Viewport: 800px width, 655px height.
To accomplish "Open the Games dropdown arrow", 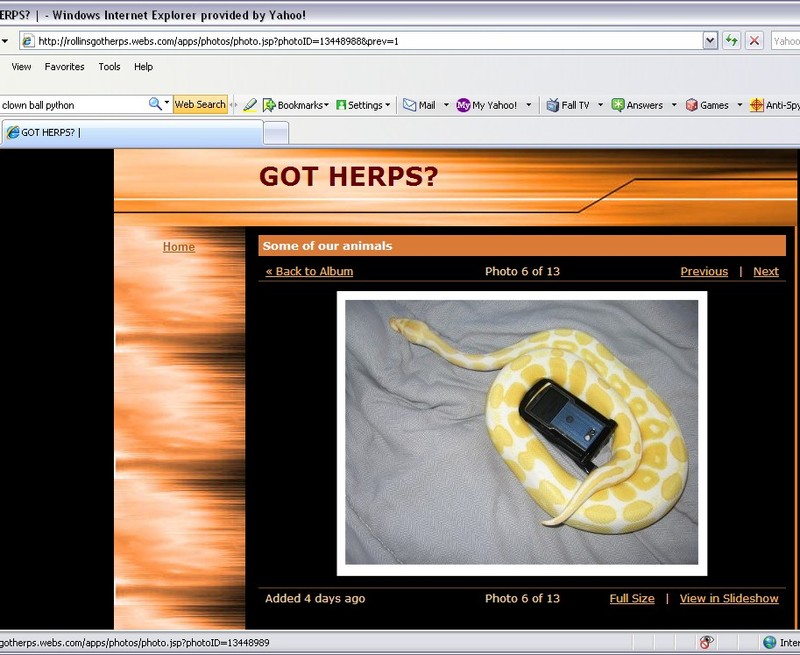I will tap(739, 105).
